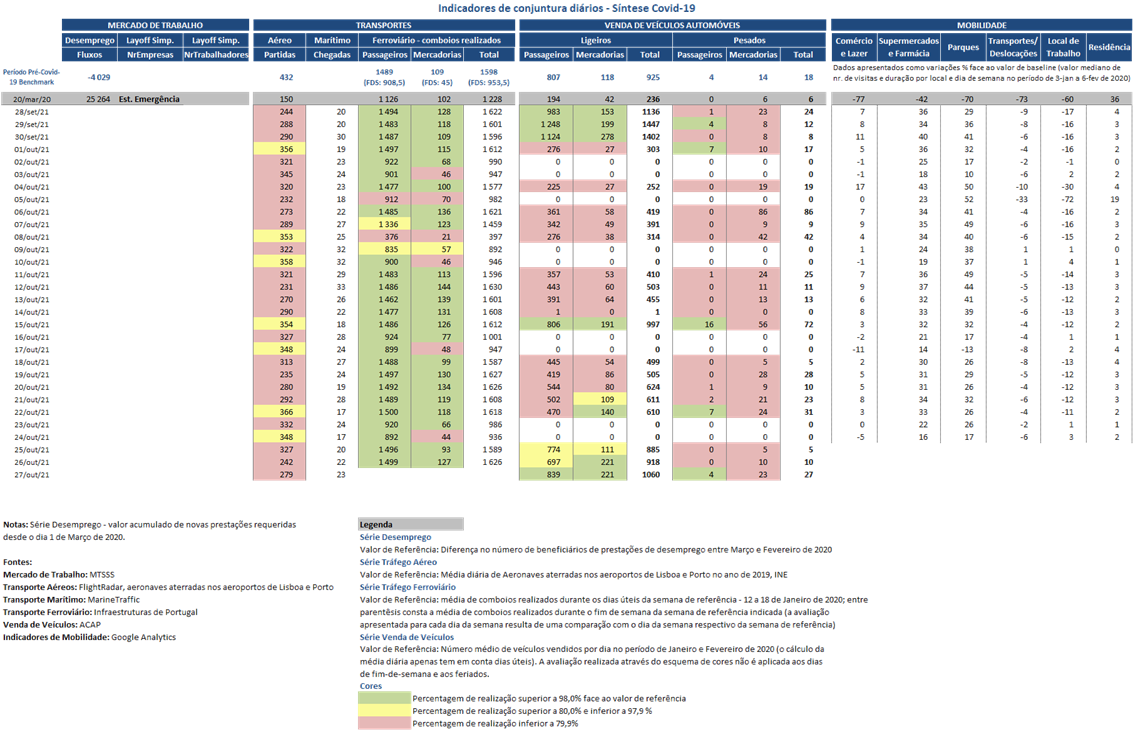This screenshot has height=732, width=1133.
Task: Click the Desemprego column header
Action: tap(90, 40)
